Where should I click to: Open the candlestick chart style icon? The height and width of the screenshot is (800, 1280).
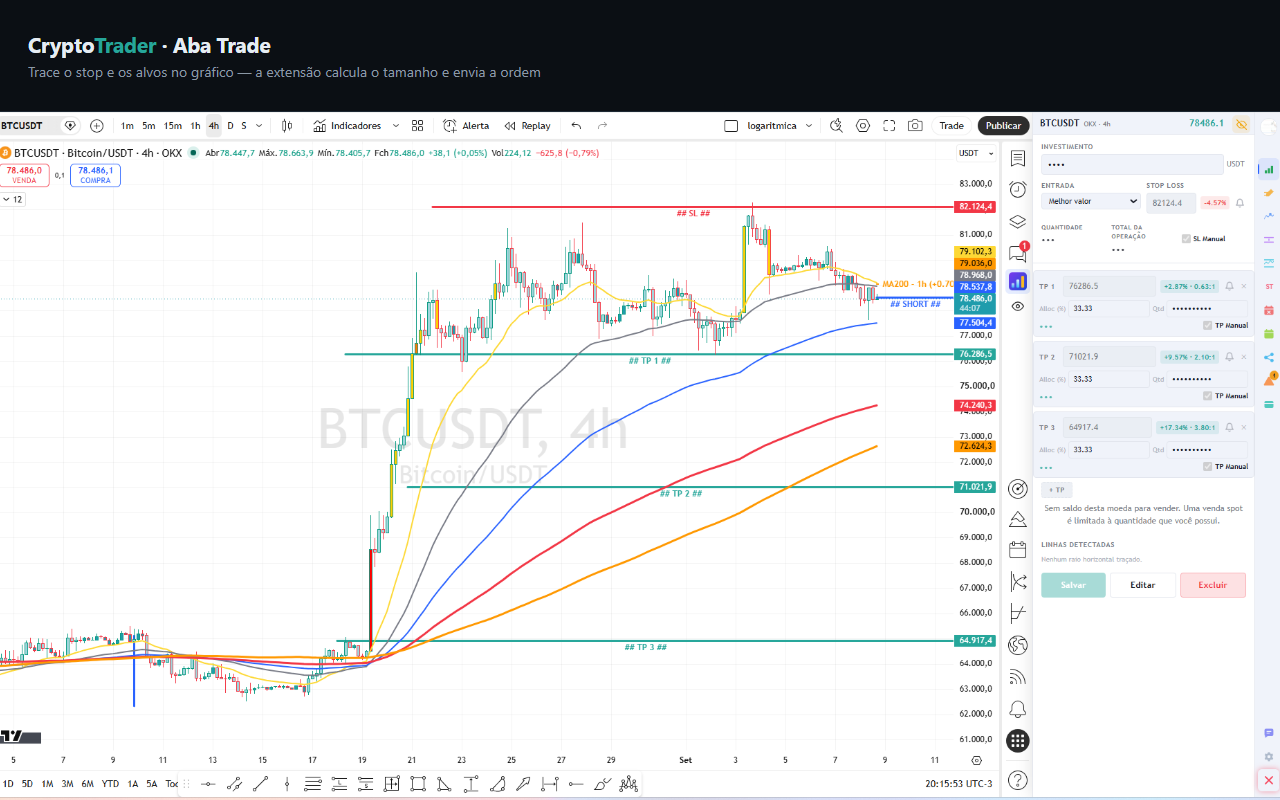click(287, 126)
